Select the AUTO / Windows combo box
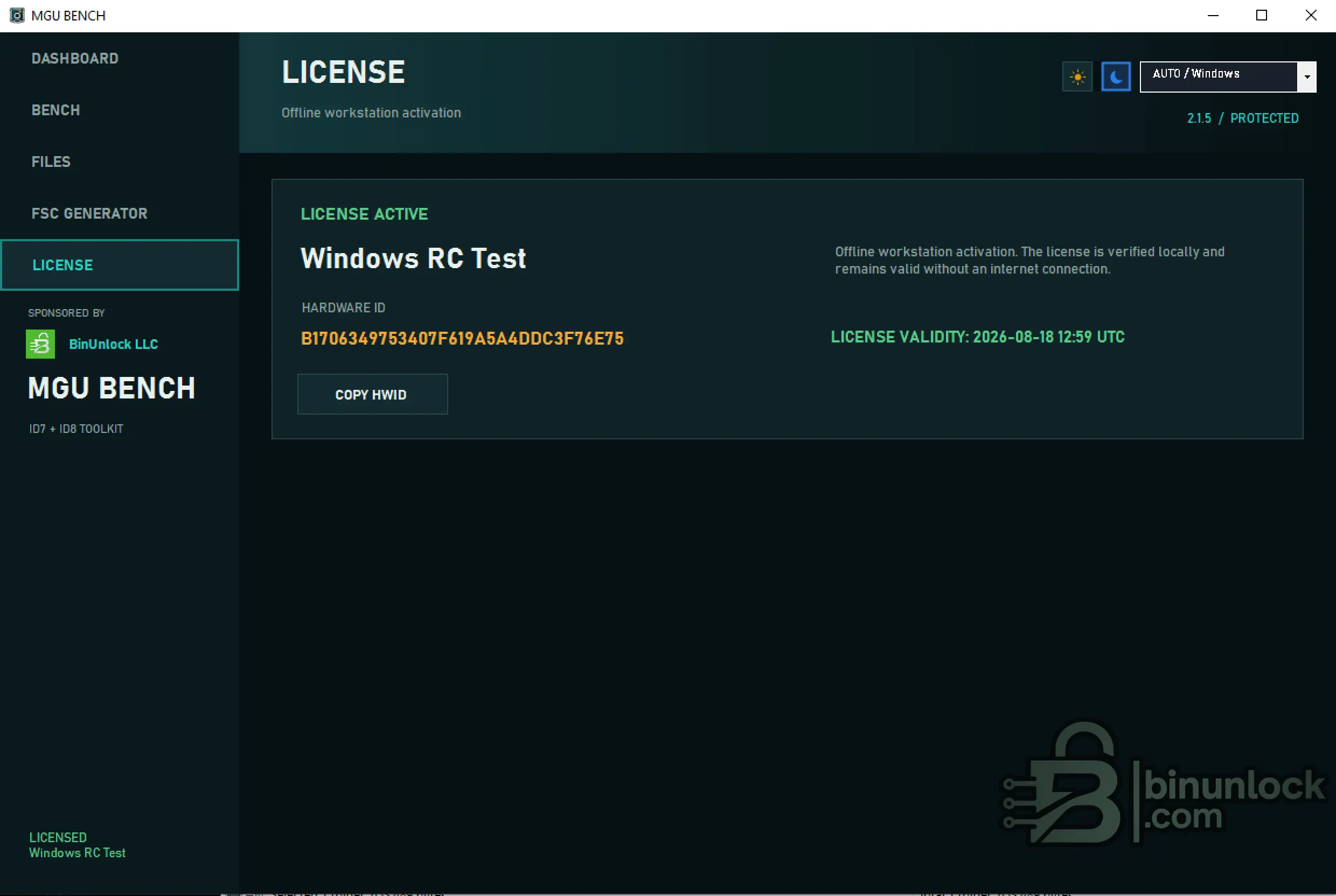1336x896 pixels. point(1228,76)
